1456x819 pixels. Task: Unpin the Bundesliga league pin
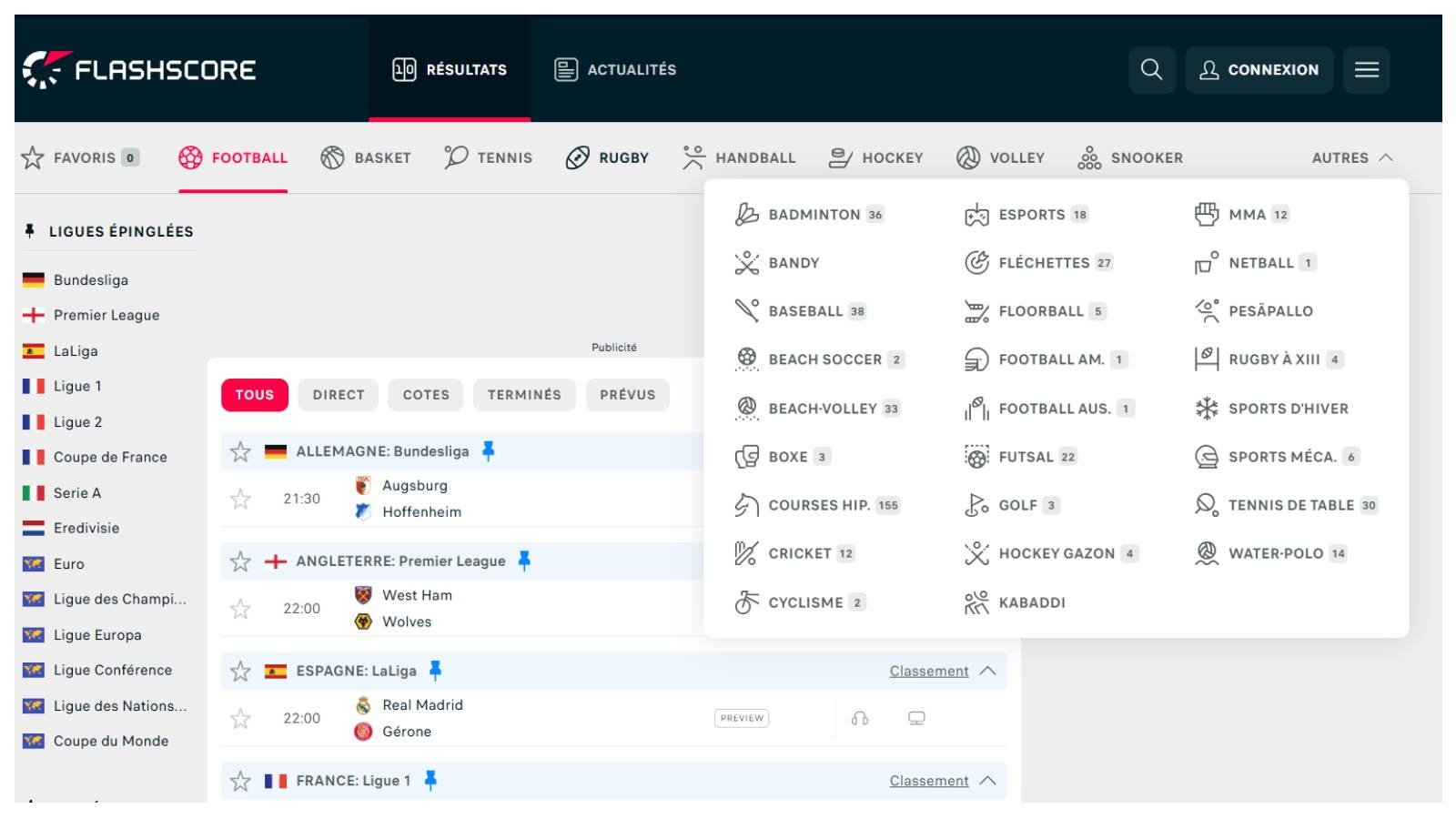pyautogui.click(x=489, y=450)
